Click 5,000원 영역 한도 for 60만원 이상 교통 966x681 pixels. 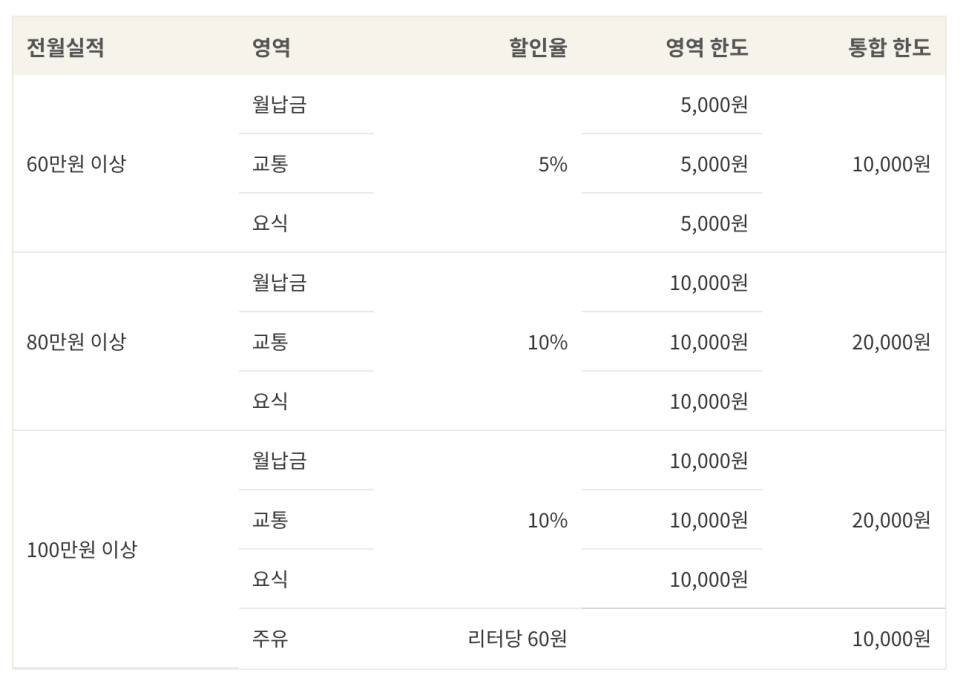click(x=714, y=164)
